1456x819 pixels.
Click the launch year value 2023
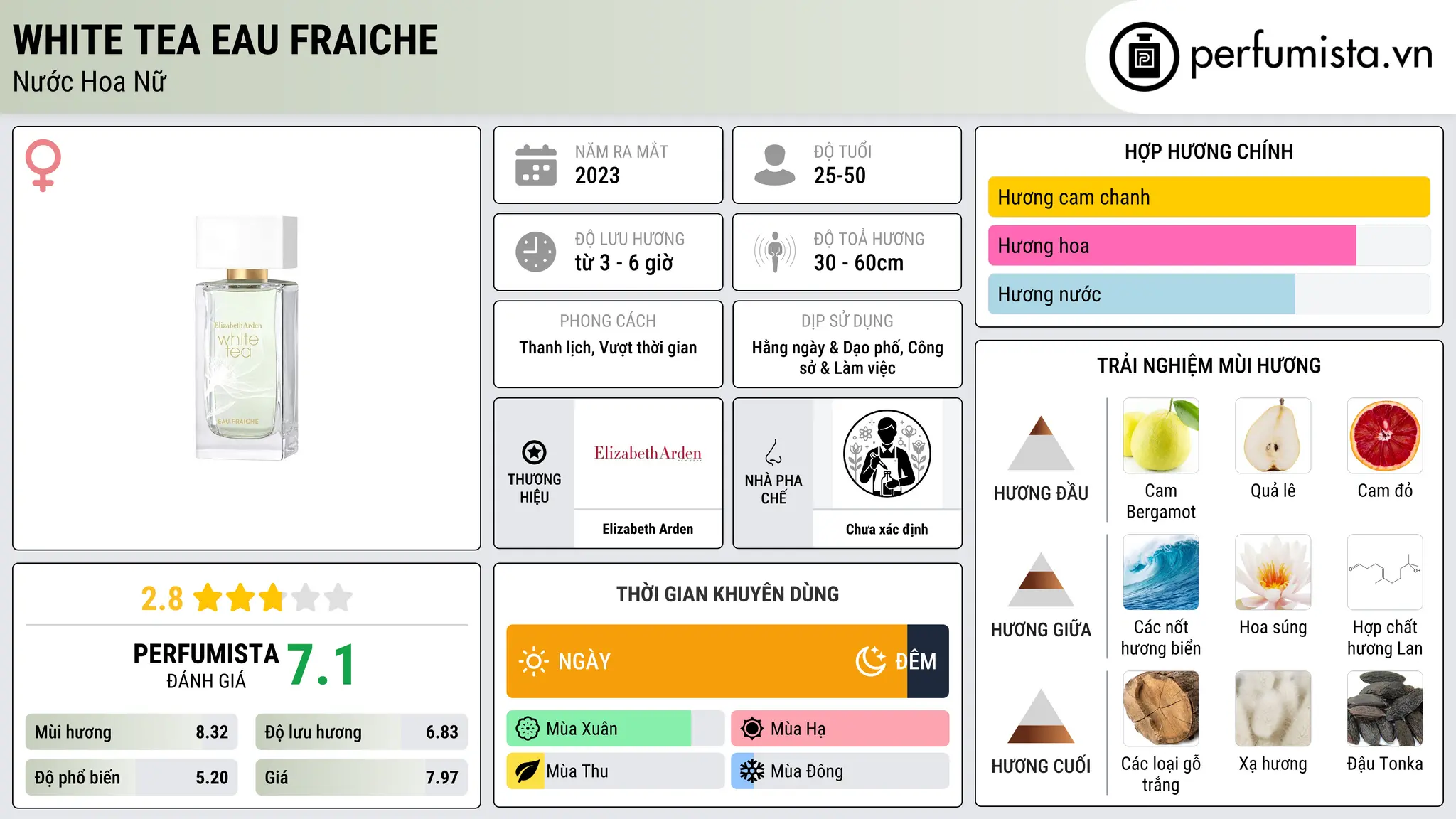597,176
